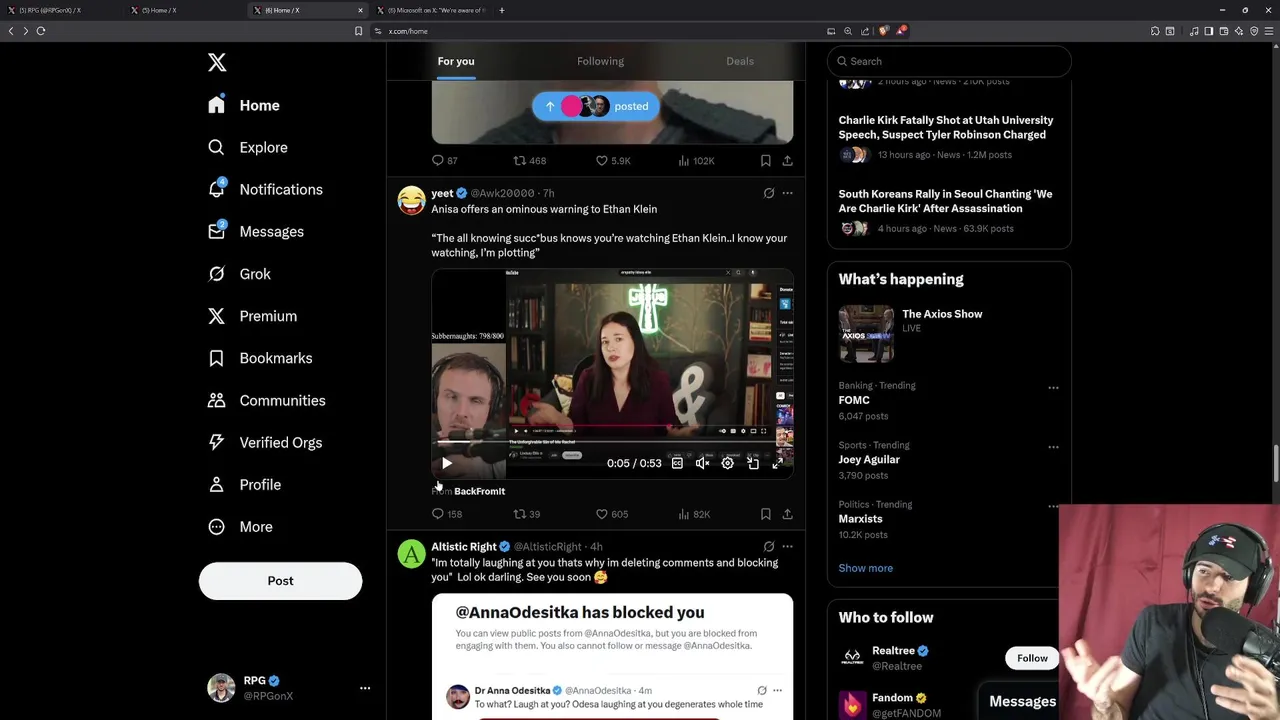This screenshot has width=1280, height=720.
Task: Seek along the video progress bar
Action: [612, 443]
